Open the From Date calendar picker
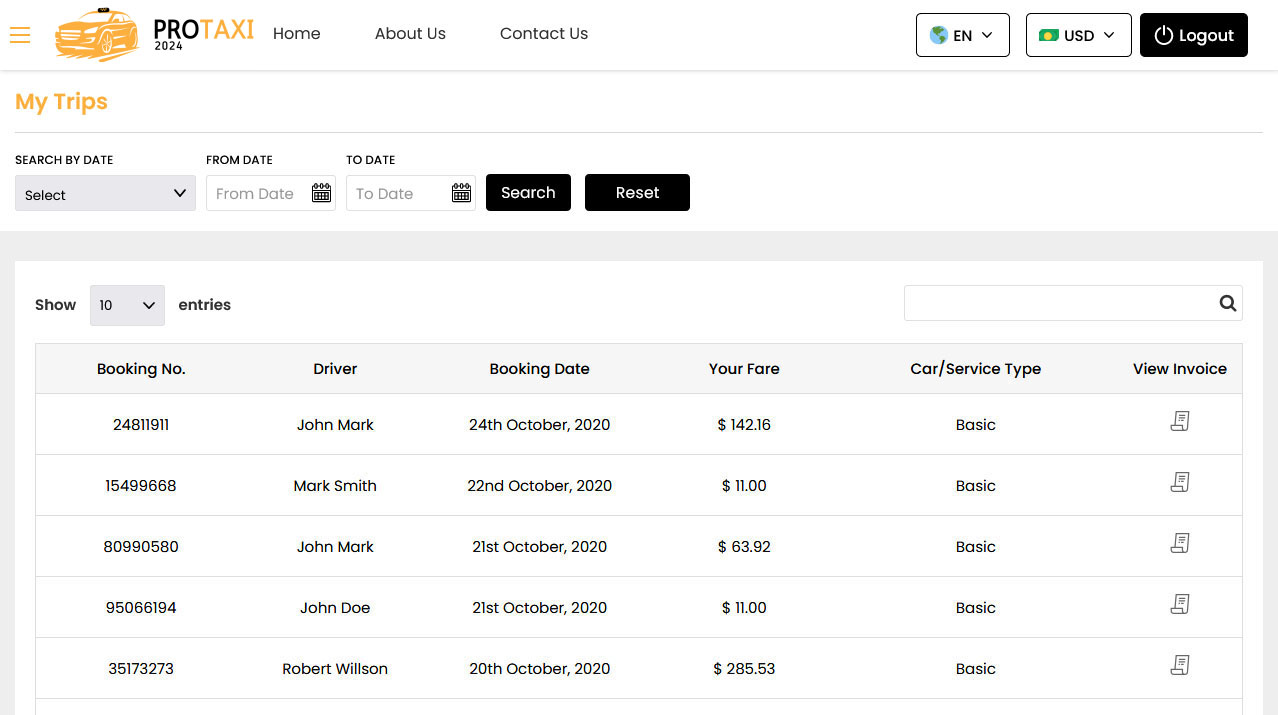 click(321, 193)
